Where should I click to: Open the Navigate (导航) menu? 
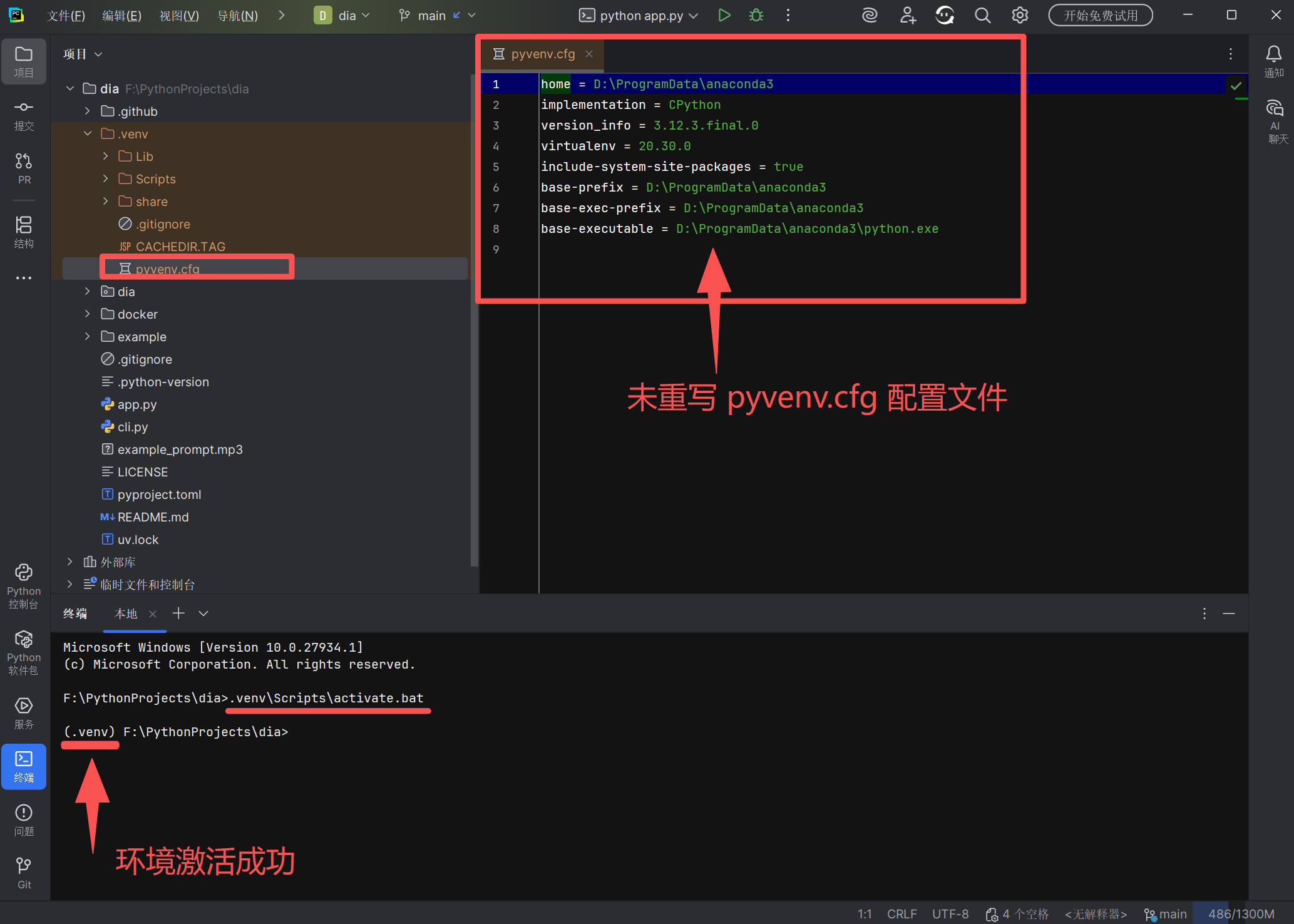[237, 16]
